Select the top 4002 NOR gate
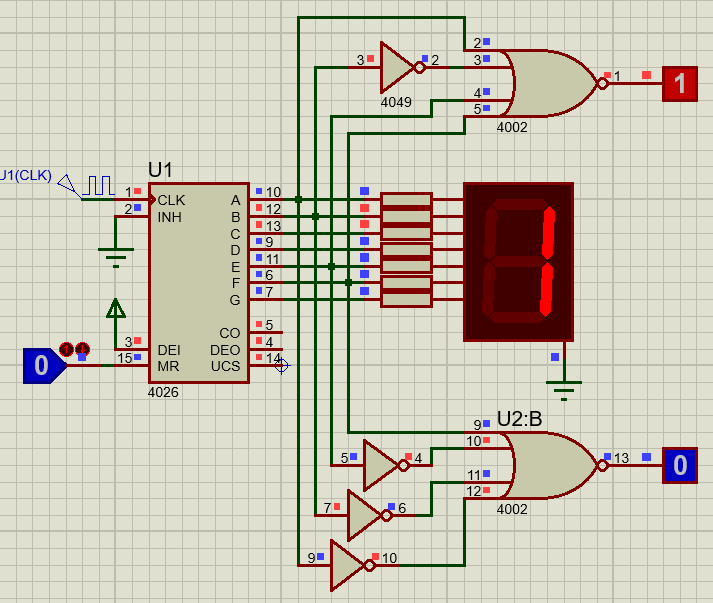The image size is (713, 603). point(548,84)
